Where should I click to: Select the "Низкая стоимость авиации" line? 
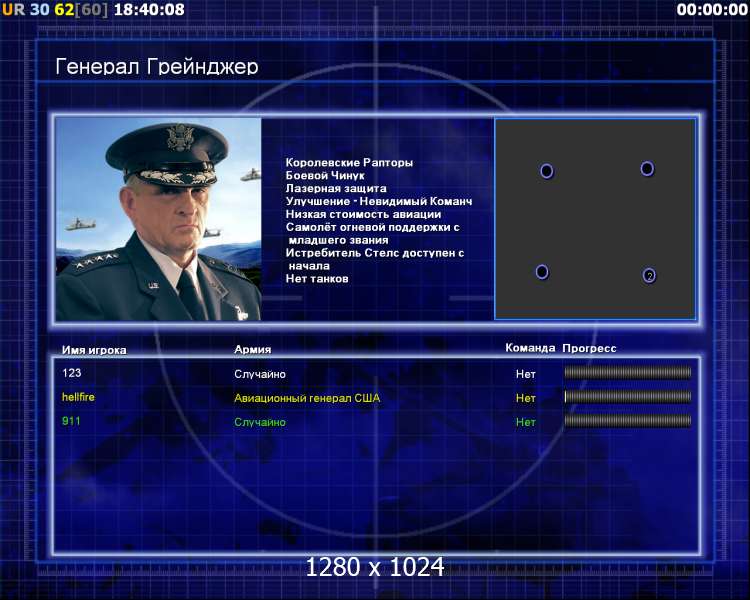point(364,214)
